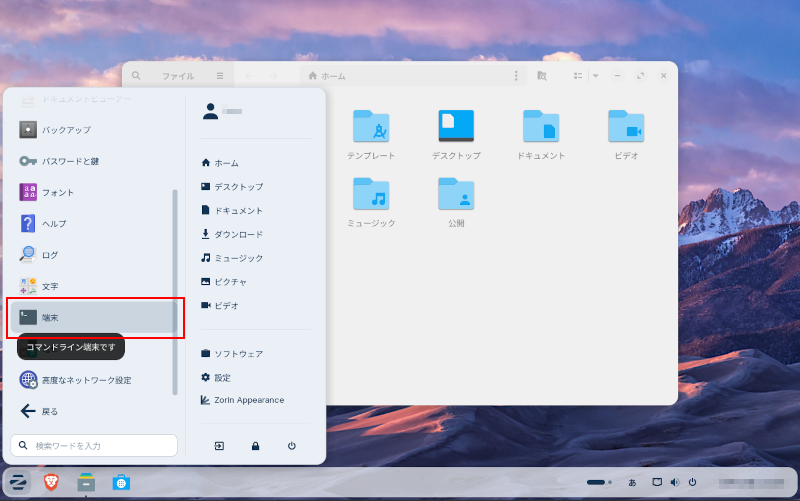Open 高度なネットワーク設定
This screenshot has height=501, width=800.
(86, 380)
